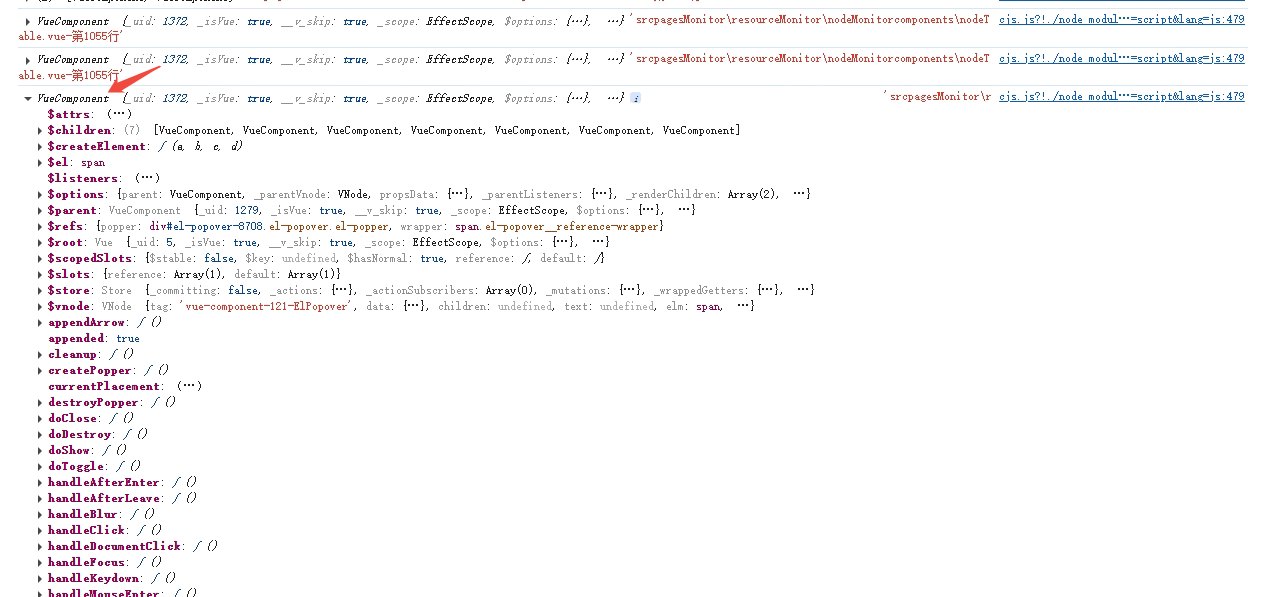Expand the $slots property
This screenshot has height=597, width=1272.
[x=40, y=274]
